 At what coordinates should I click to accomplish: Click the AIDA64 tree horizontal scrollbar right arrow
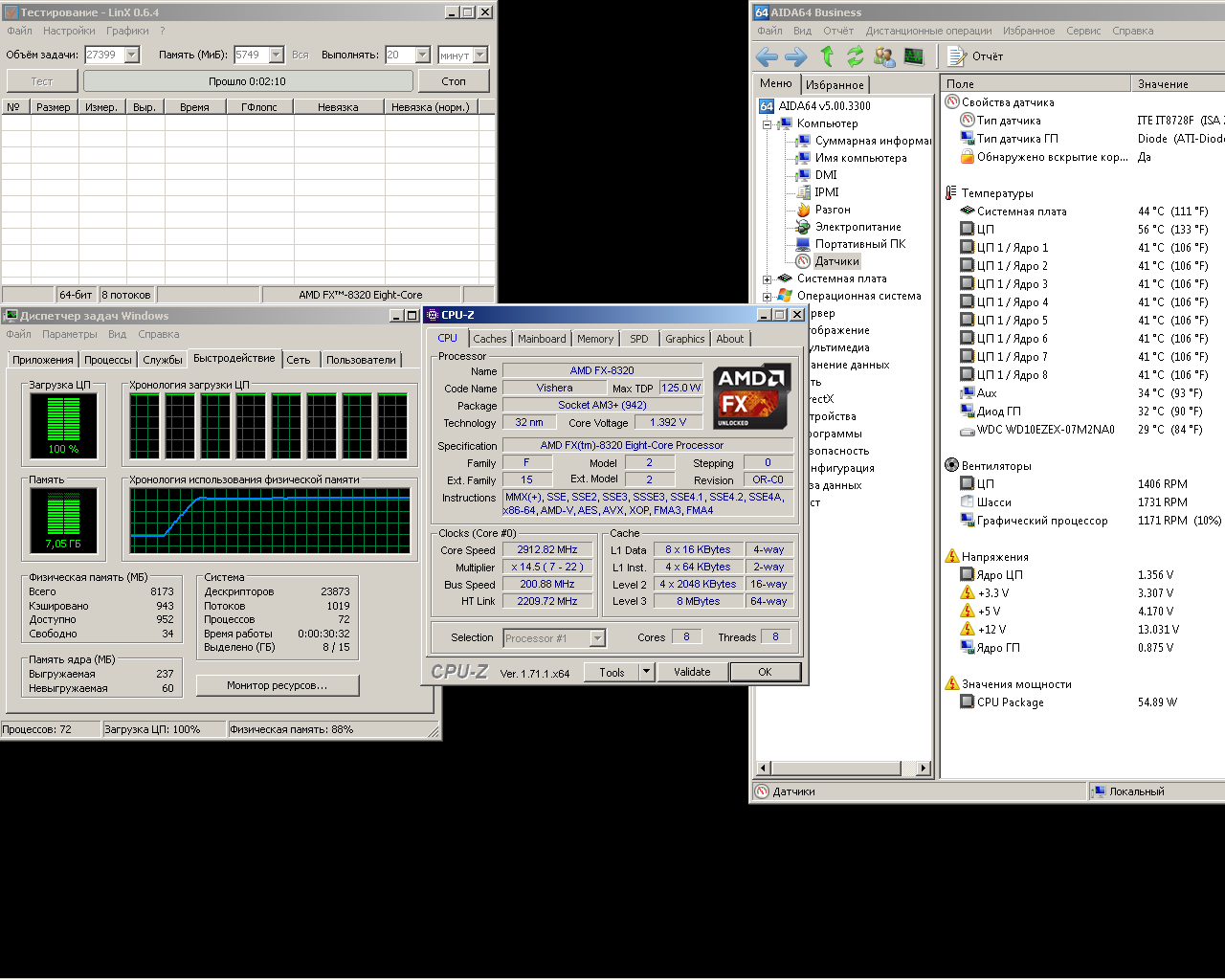click(923, 768)
